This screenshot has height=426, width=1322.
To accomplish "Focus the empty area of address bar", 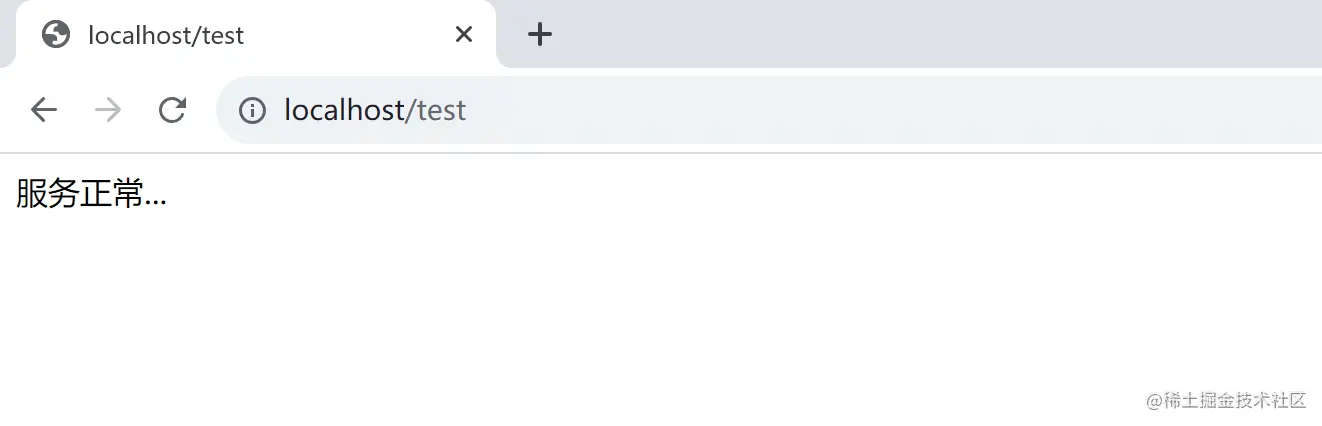I will (x=850, y=110).
